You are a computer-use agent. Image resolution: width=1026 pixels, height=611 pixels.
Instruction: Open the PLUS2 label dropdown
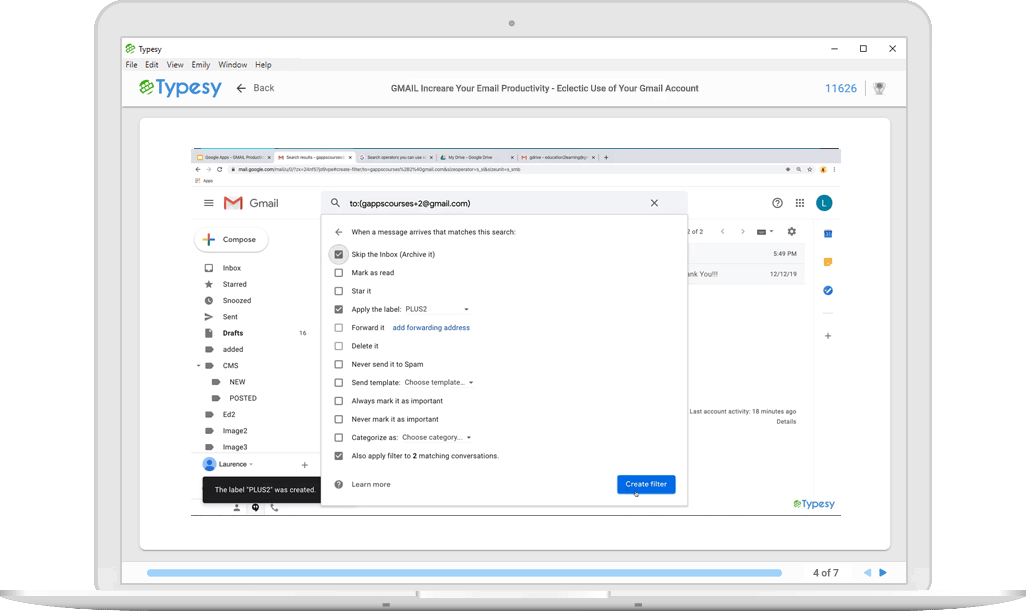437,309
